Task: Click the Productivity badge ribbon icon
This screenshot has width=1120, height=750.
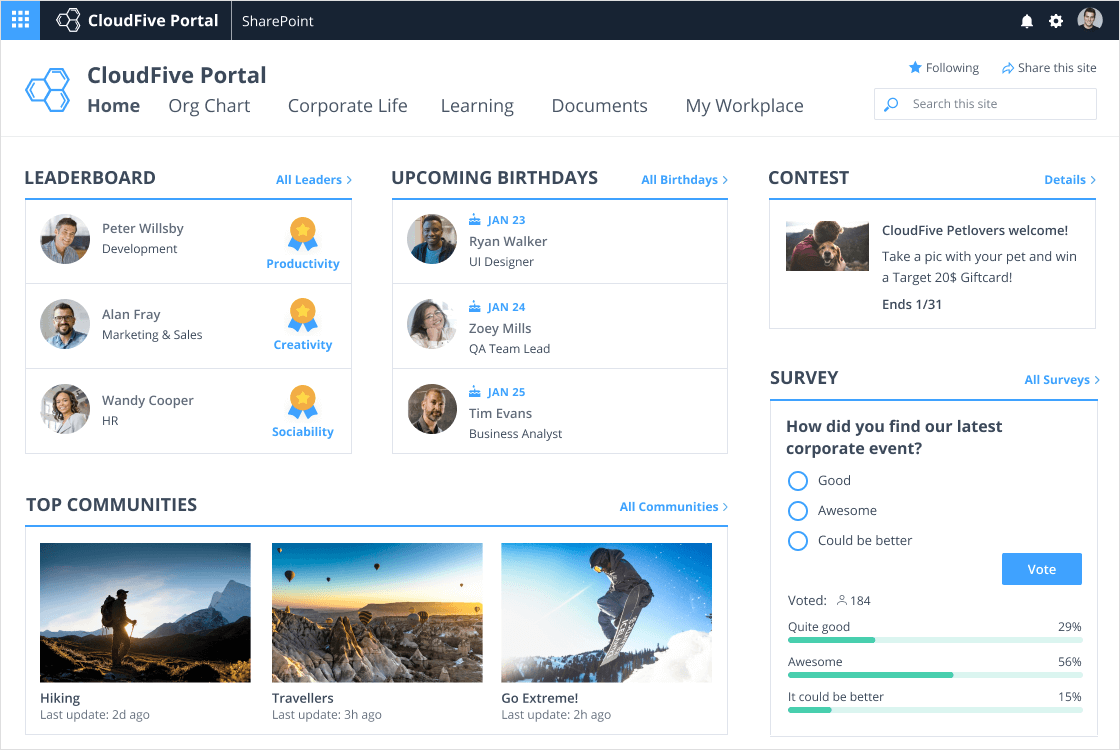Action: coord(303,234)
